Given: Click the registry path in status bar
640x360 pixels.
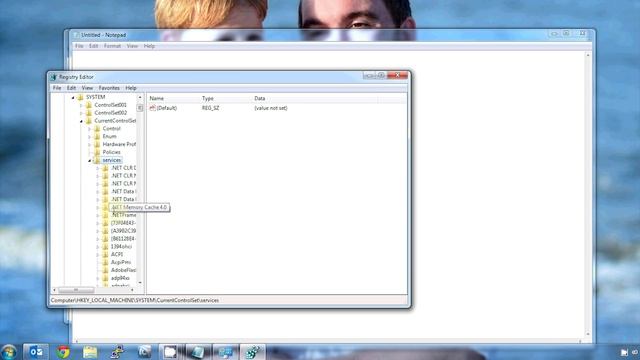Looking at the screenshot, I should (135, 300).
